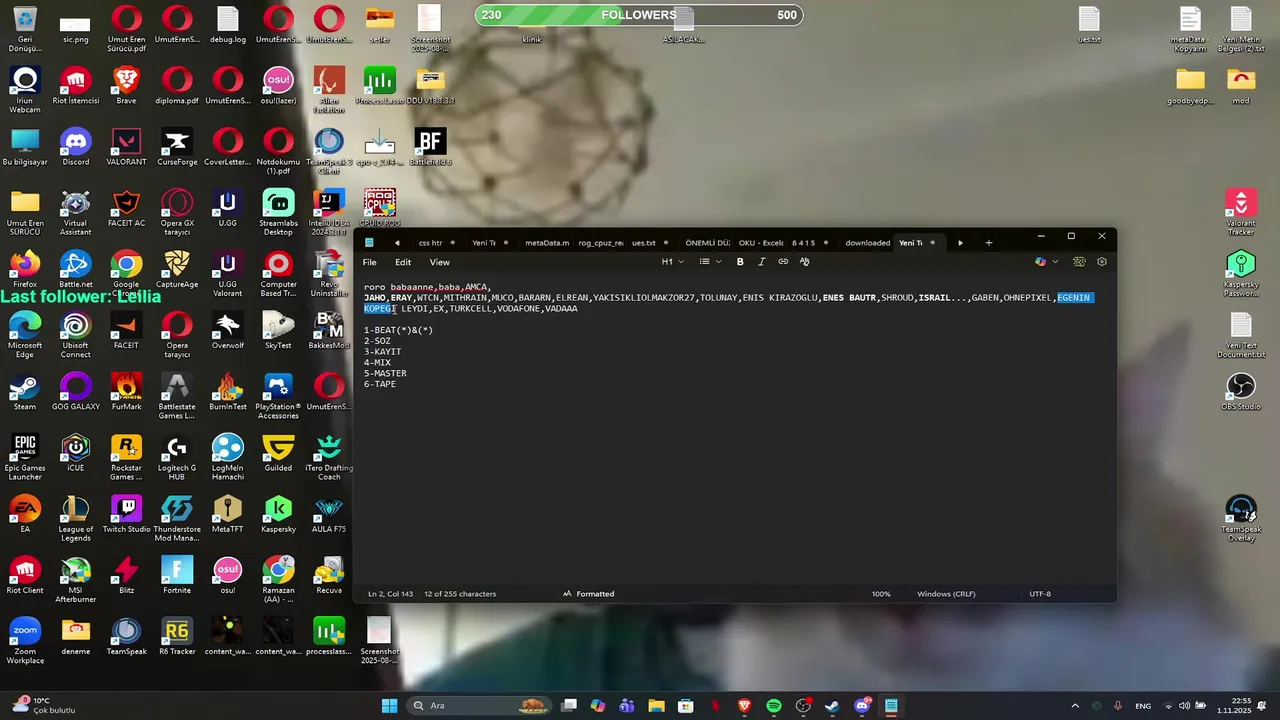Switch to the rog_cpuz_re tab

click(x=600, y=243)
